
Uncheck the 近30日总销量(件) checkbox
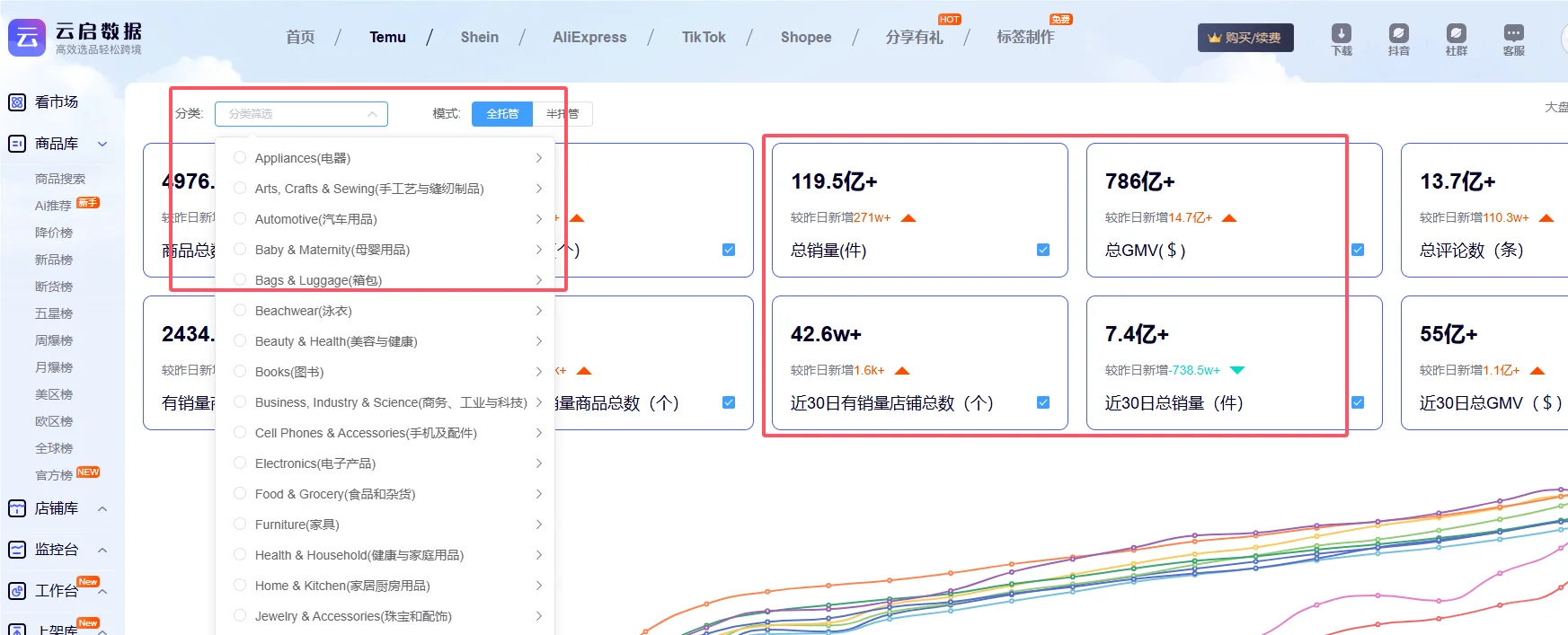[1358, 402]
